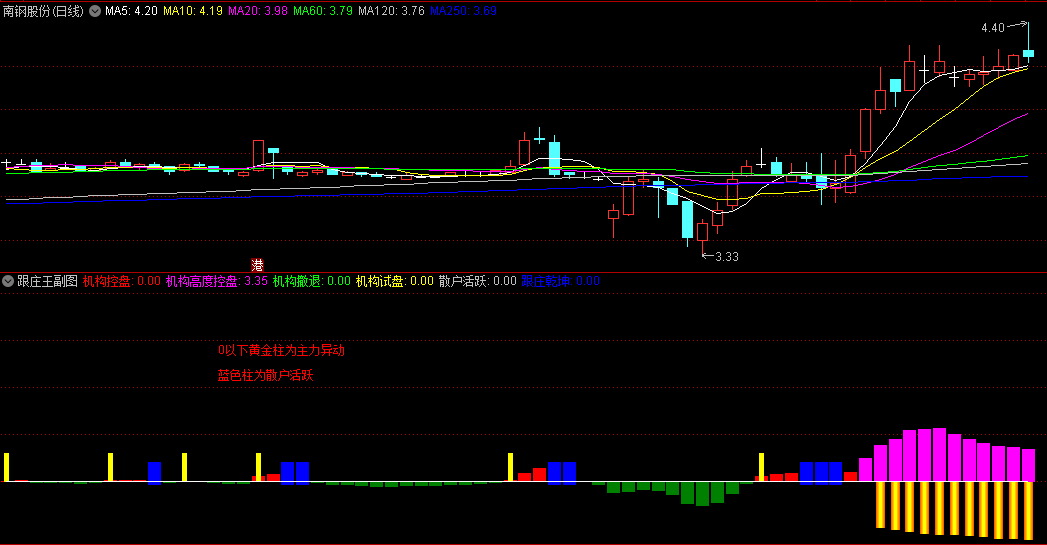Select the 机构控盘: 0.00 value
Viewport: 1047px width, 545px height.
click(122, 281)
